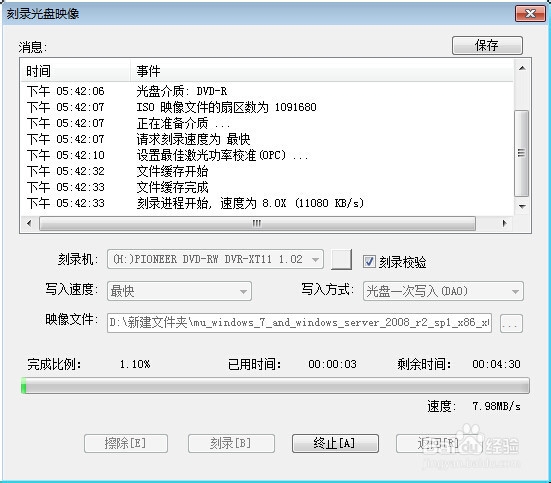
Task: Click the browse '...' button for 映像文件
Action: tap(511, 323)
